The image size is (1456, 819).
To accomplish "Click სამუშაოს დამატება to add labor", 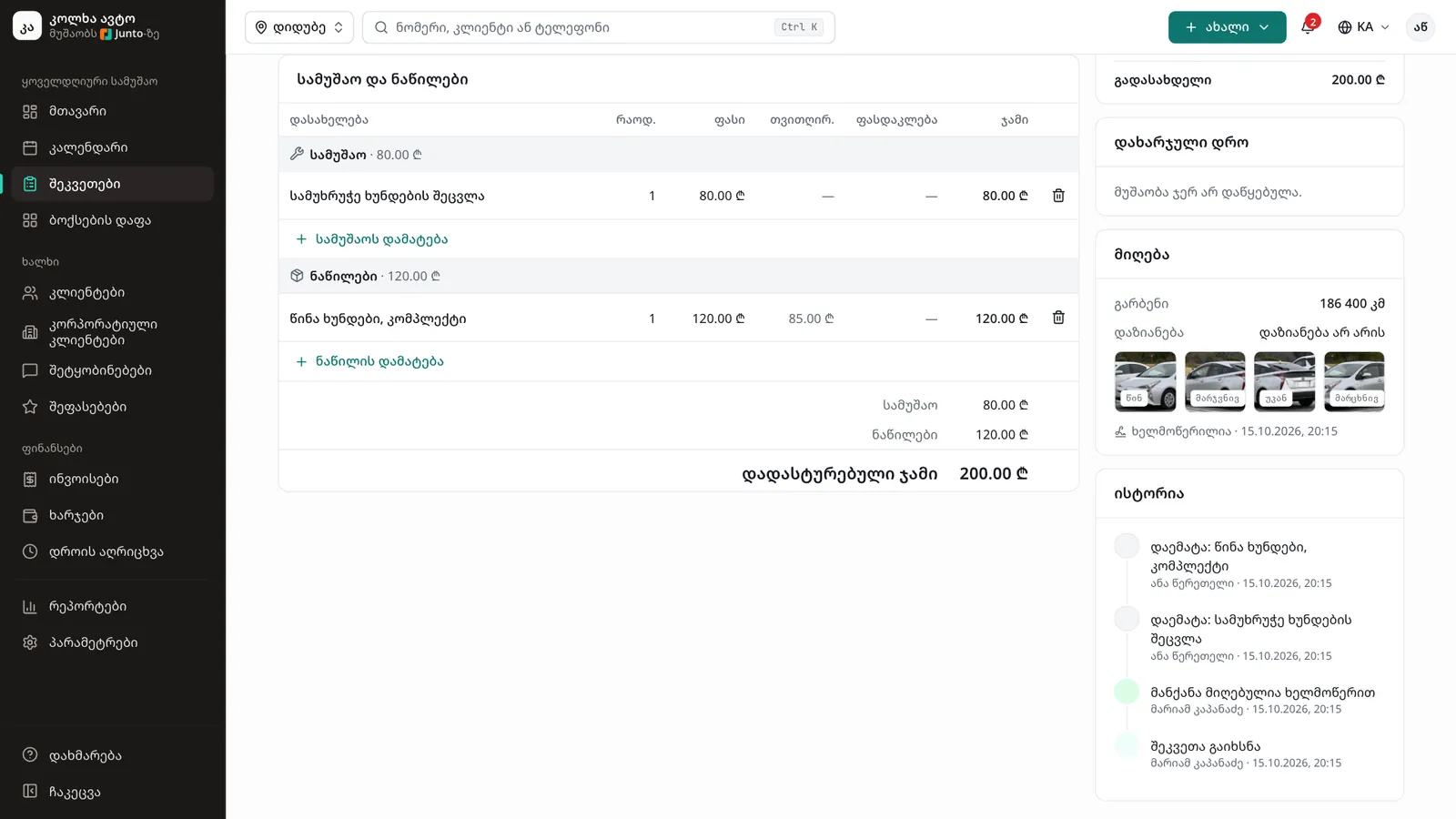I will (x=372, y=239).
